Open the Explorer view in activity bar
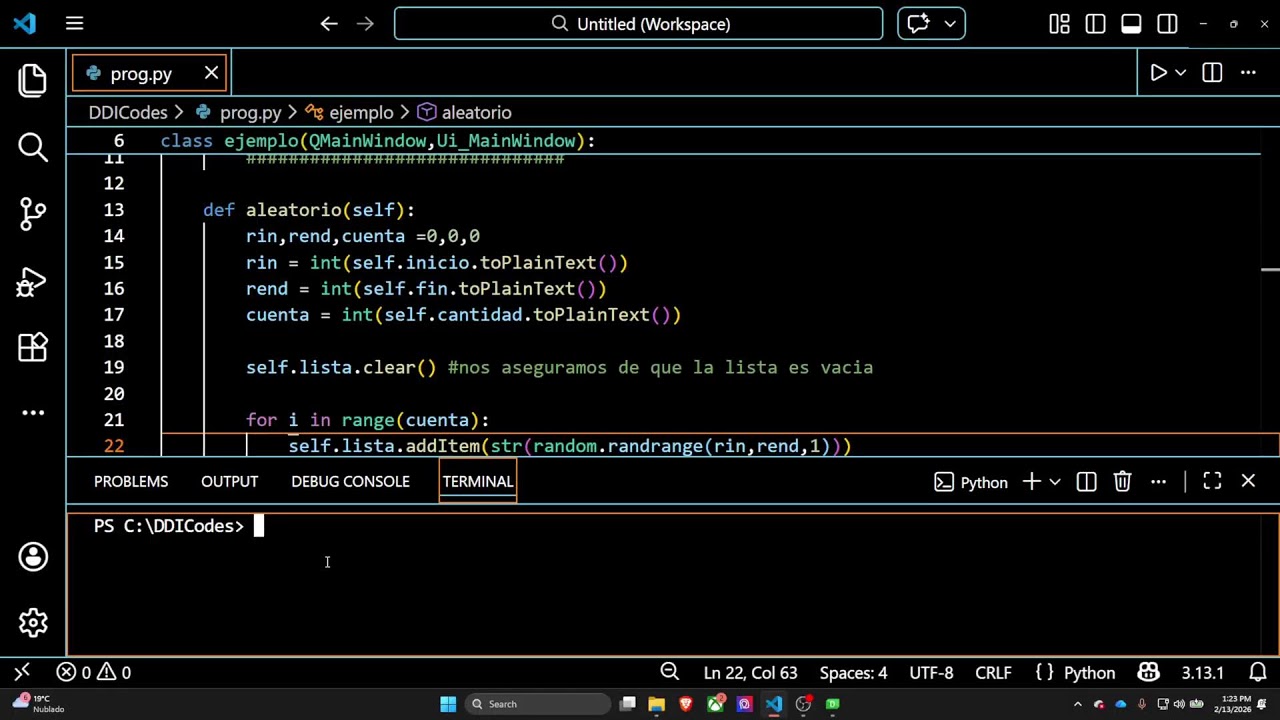The height and width of the screenshot is (720, 1280). click(x=33, y=80)
